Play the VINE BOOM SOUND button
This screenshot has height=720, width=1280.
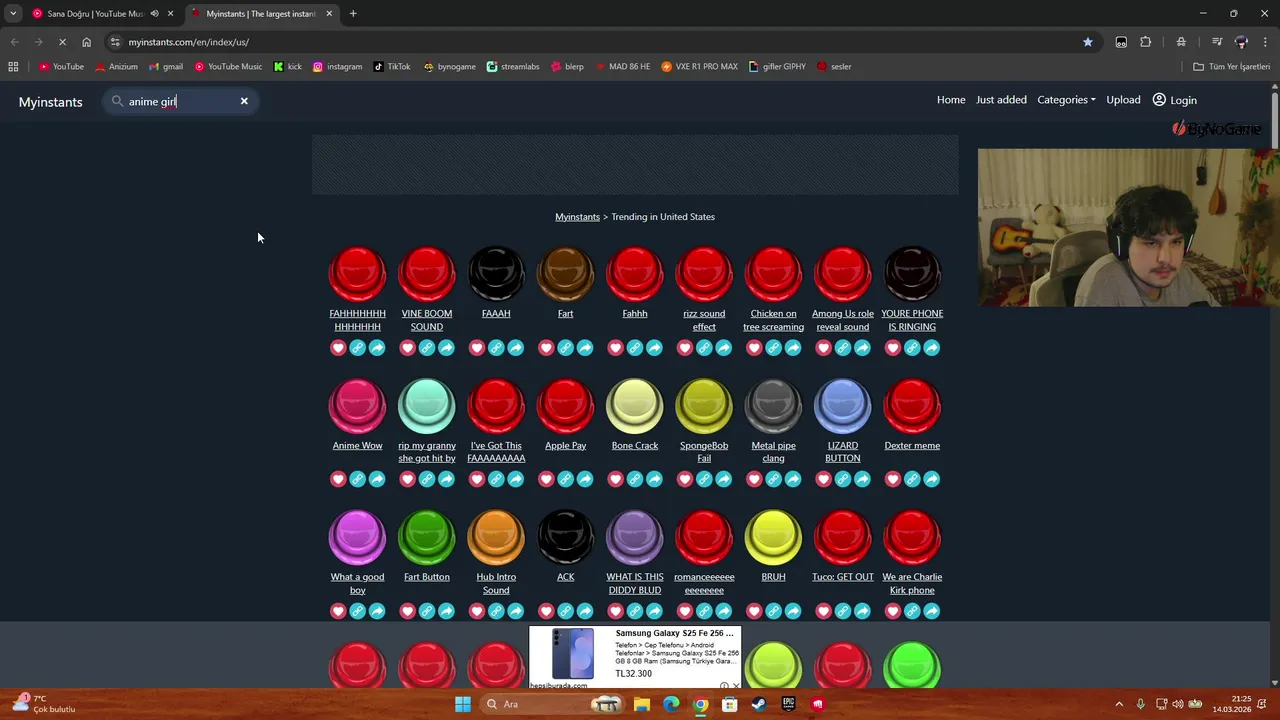(x=427, y=272)
